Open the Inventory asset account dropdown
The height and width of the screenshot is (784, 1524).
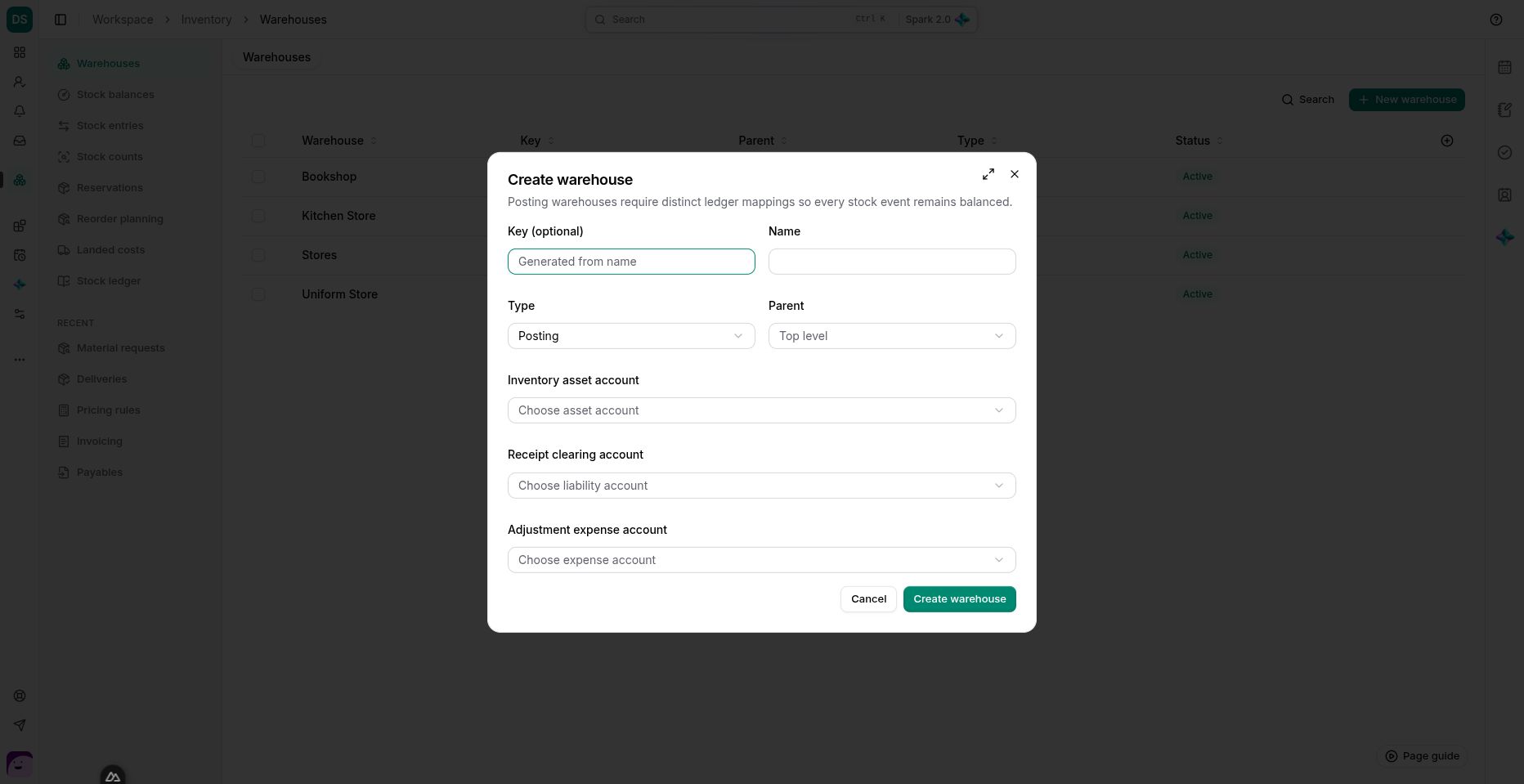point(762,410)
